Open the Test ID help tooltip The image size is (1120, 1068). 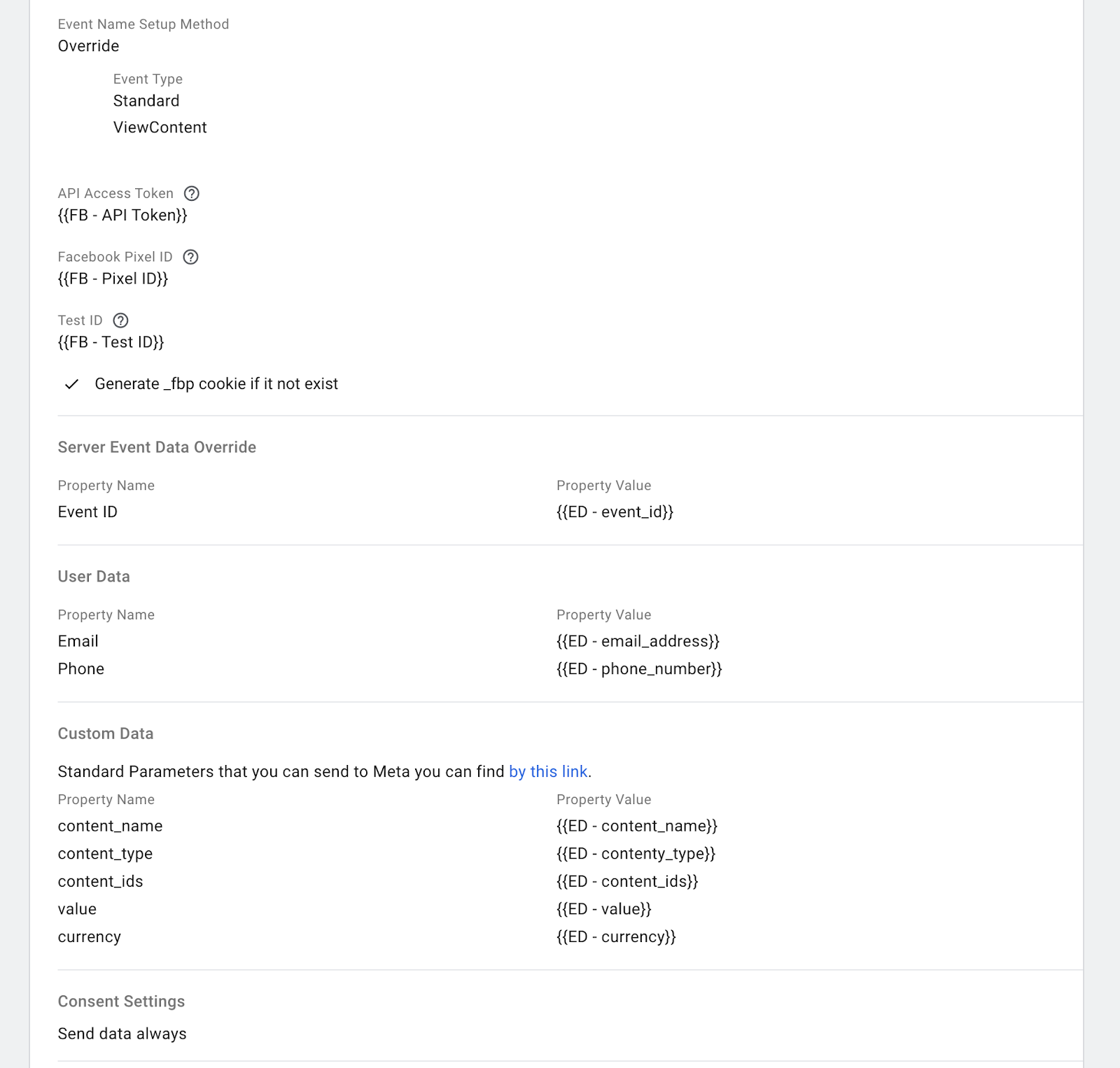tap(120, 321)
